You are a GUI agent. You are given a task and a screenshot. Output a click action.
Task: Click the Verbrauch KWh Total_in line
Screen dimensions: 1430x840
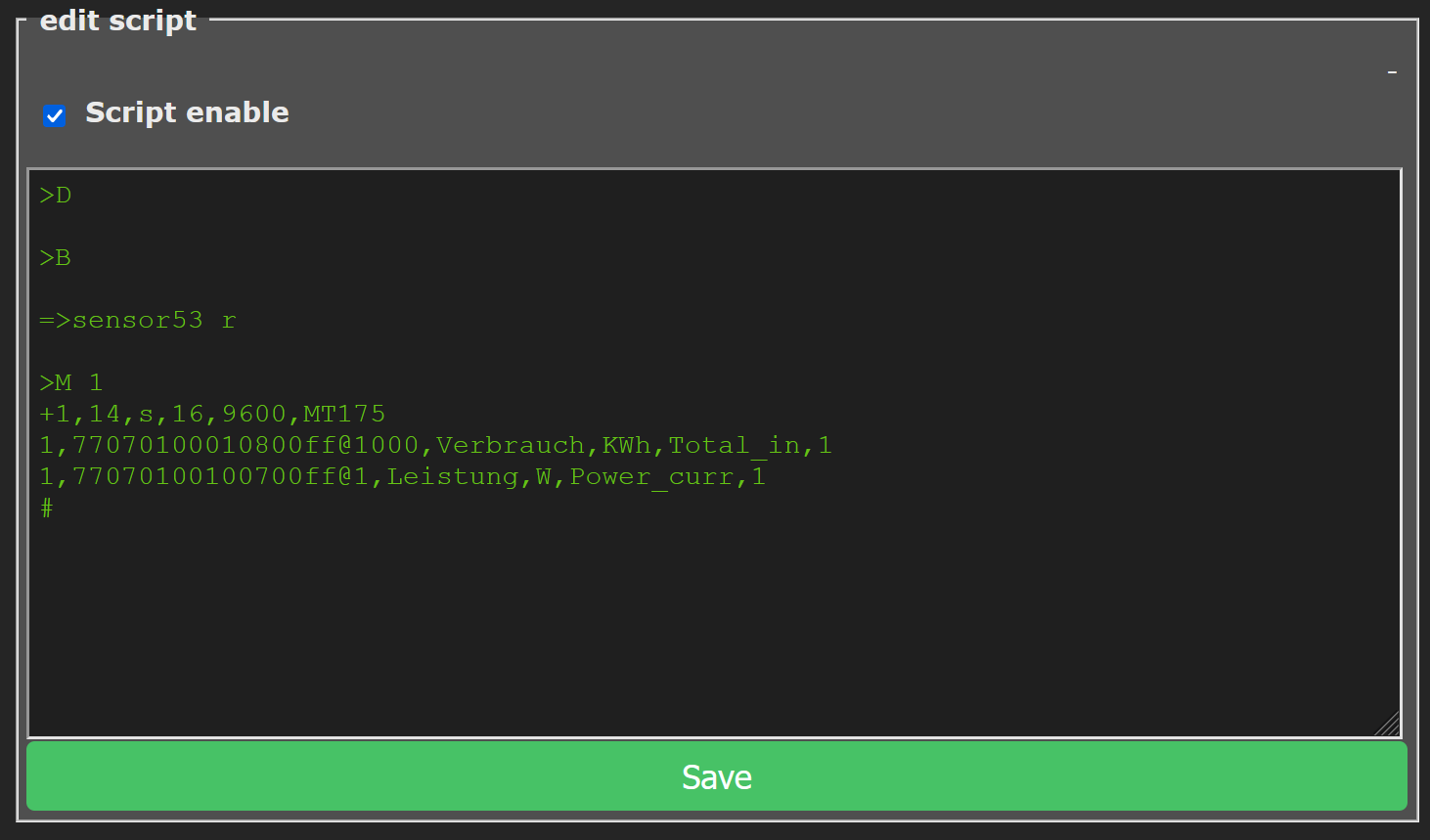point(435,445)
